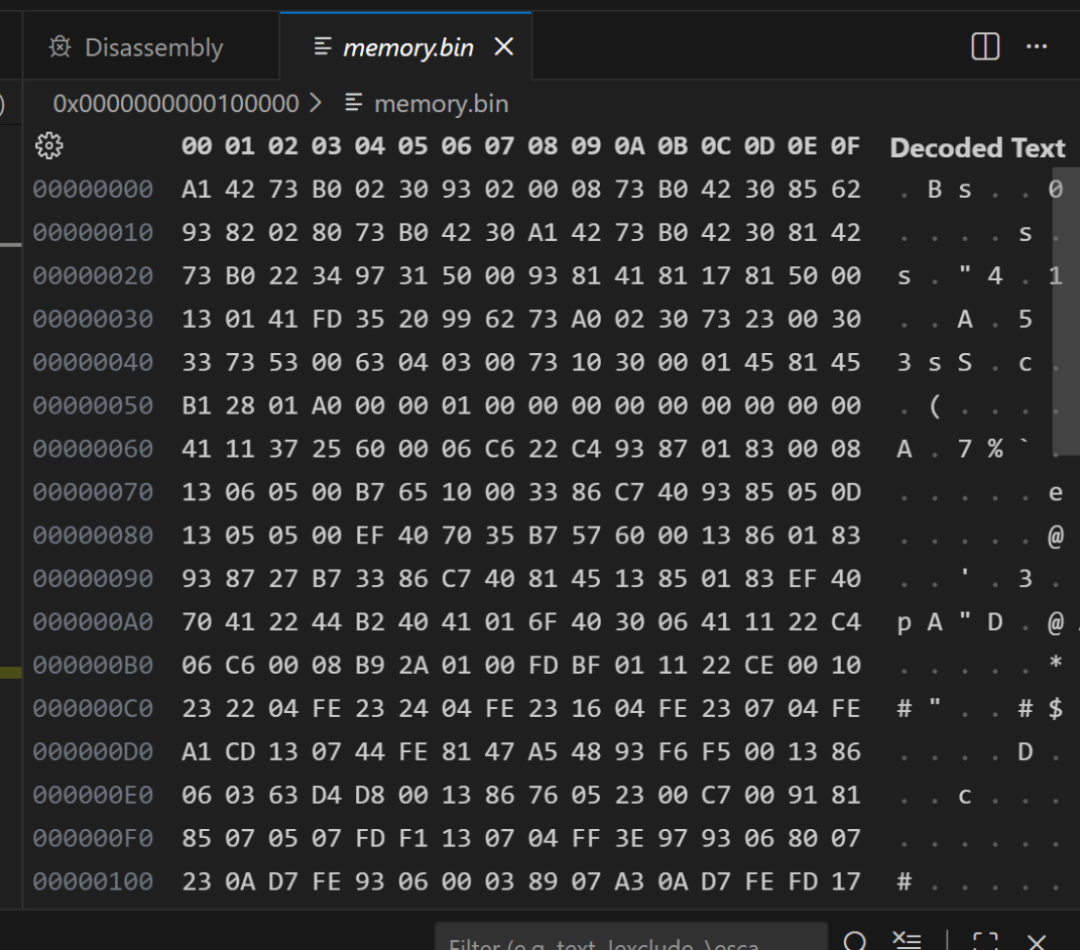This screenshot has height=950, width=1080.
Task: Select byte 85 in row 00000000
Action: (x=802, y=189)
